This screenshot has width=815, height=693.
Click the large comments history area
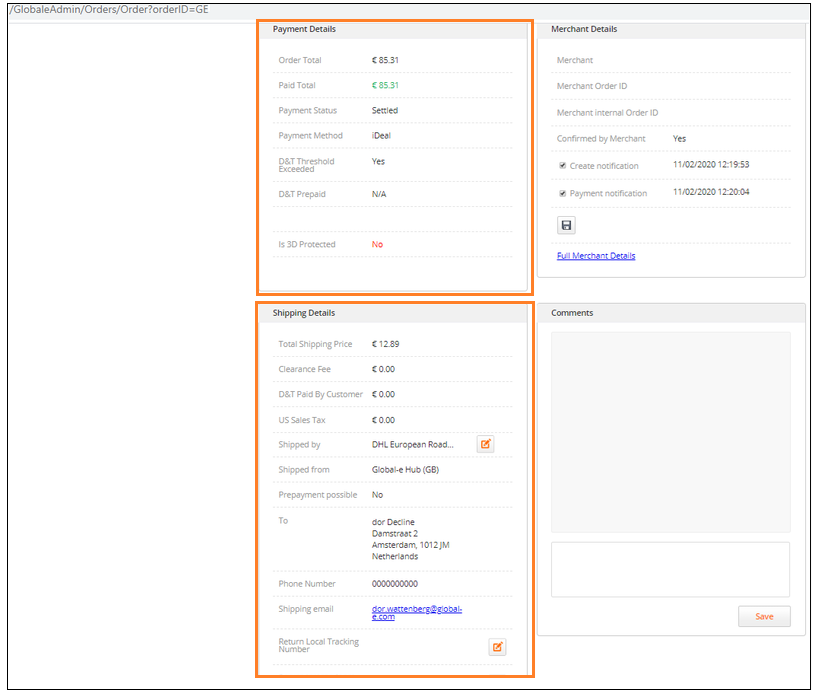point(670,432)
